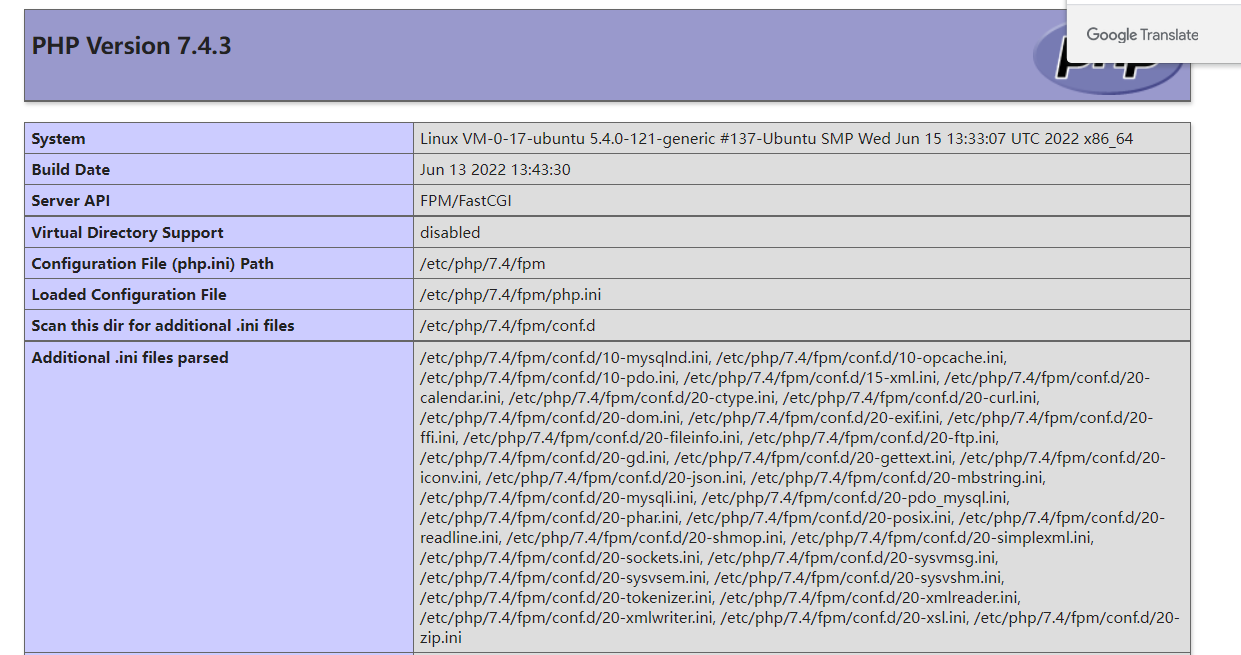The width and height of the screenshot is (1241, 655).
Task: Click the "System" row label
Action: pos(58,139)
